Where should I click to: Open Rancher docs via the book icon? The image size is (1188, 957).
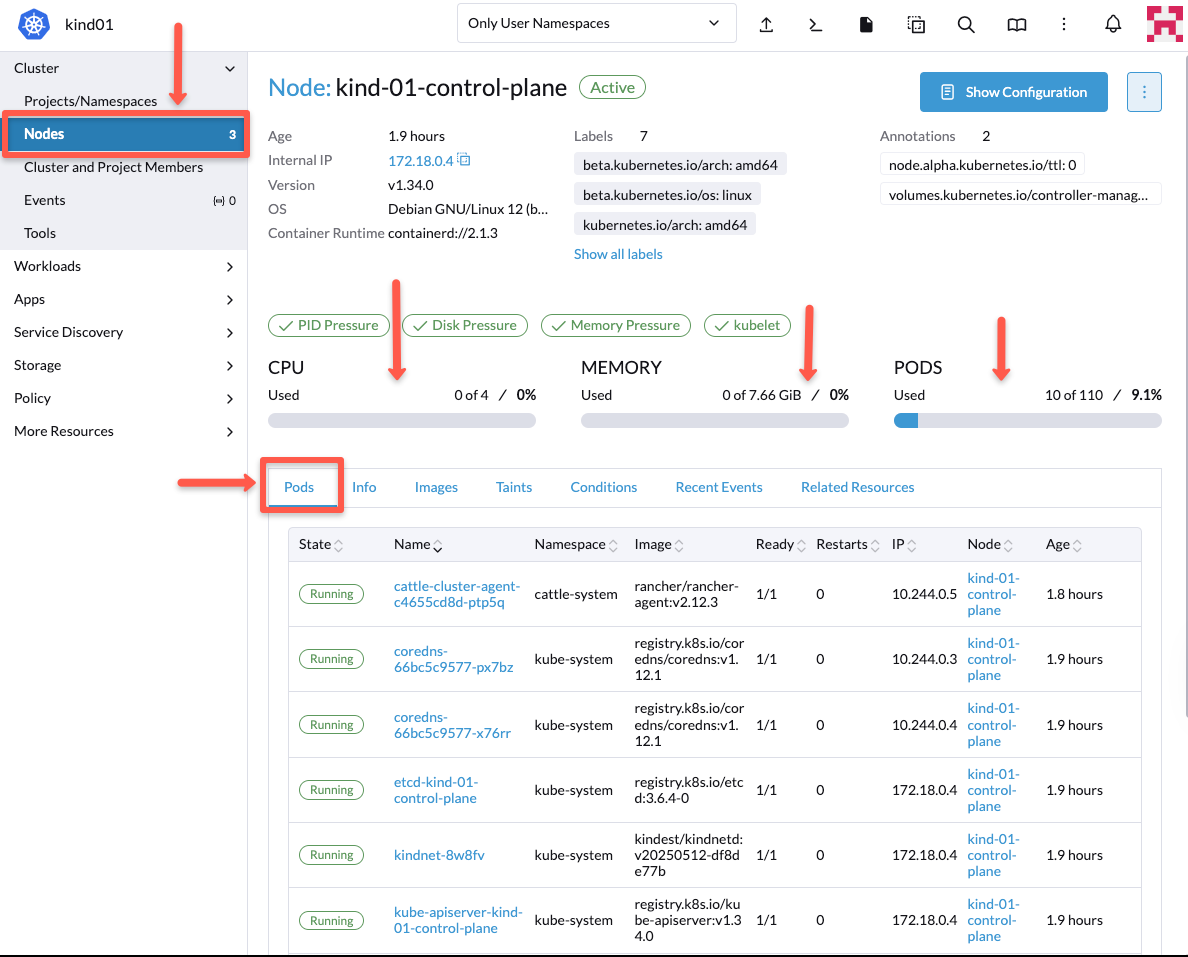pyautogui.click(x=1016, y=23)
